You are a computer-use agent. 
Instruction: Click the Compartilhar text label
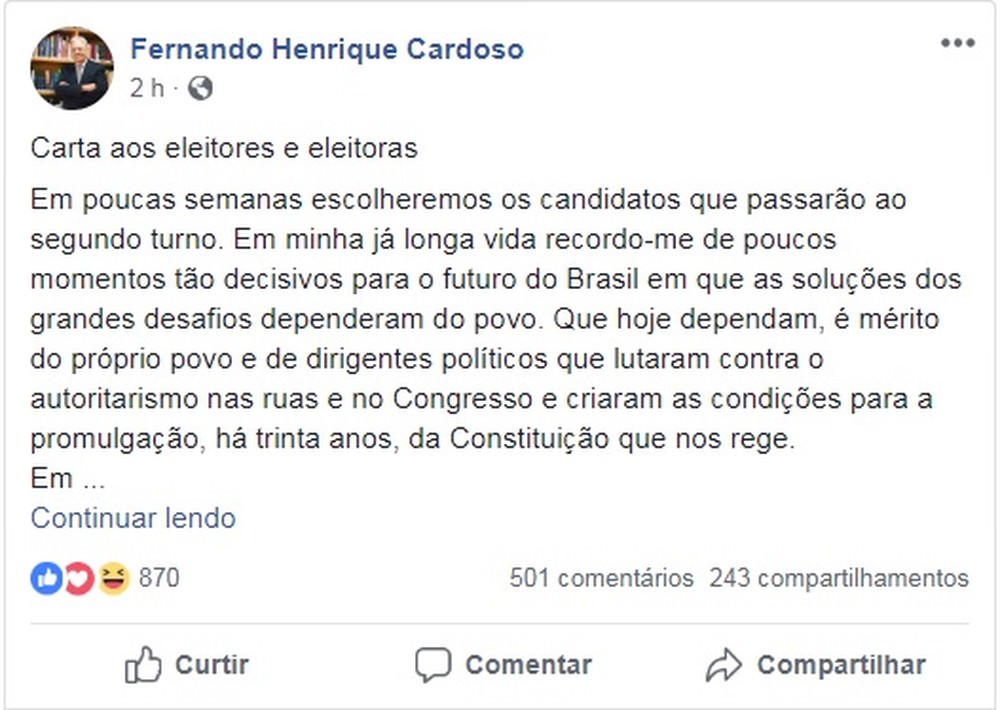pyautogui.click(x=841, y=665)
